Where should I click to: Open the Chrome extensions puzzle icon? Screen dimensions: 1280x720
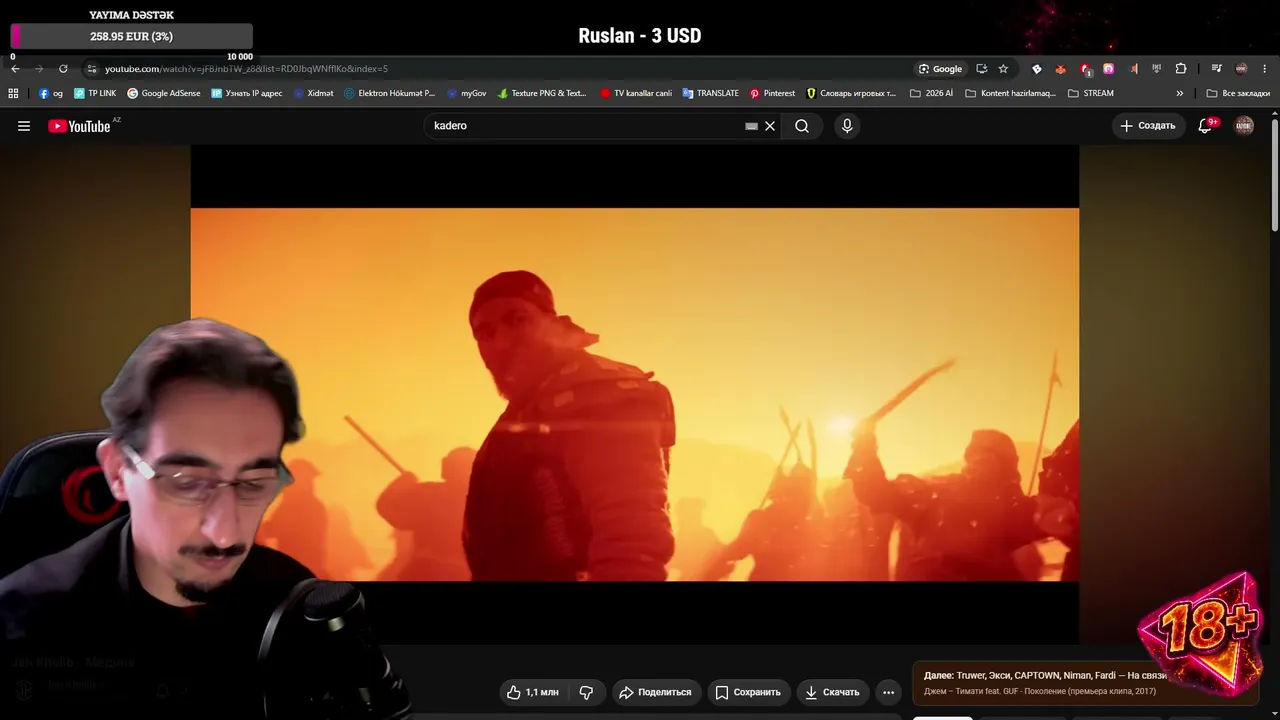[1181, 69]
